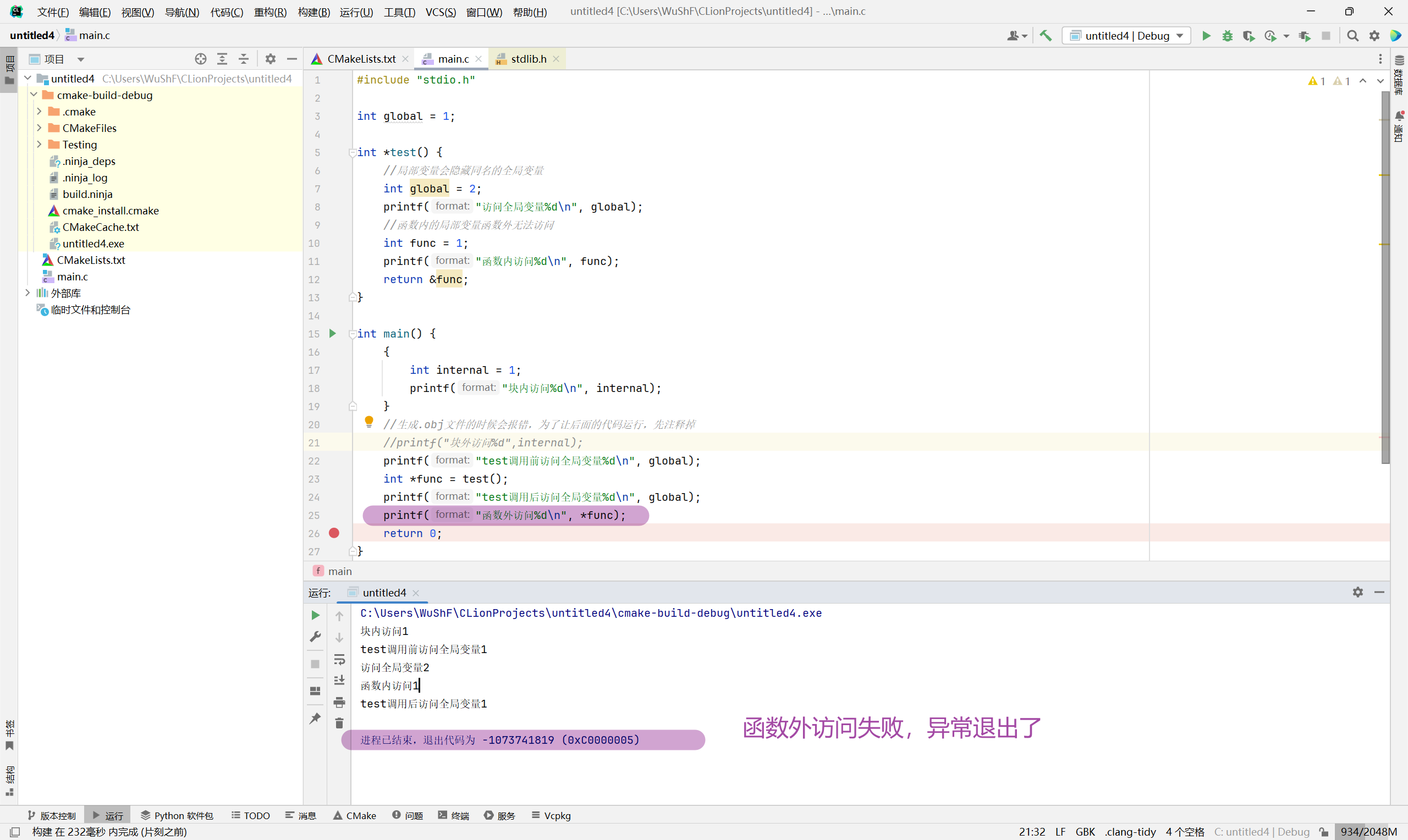
Task: Click the lightbulb intention on line 20
Action: pyautogui.click(x=369, y=422)
